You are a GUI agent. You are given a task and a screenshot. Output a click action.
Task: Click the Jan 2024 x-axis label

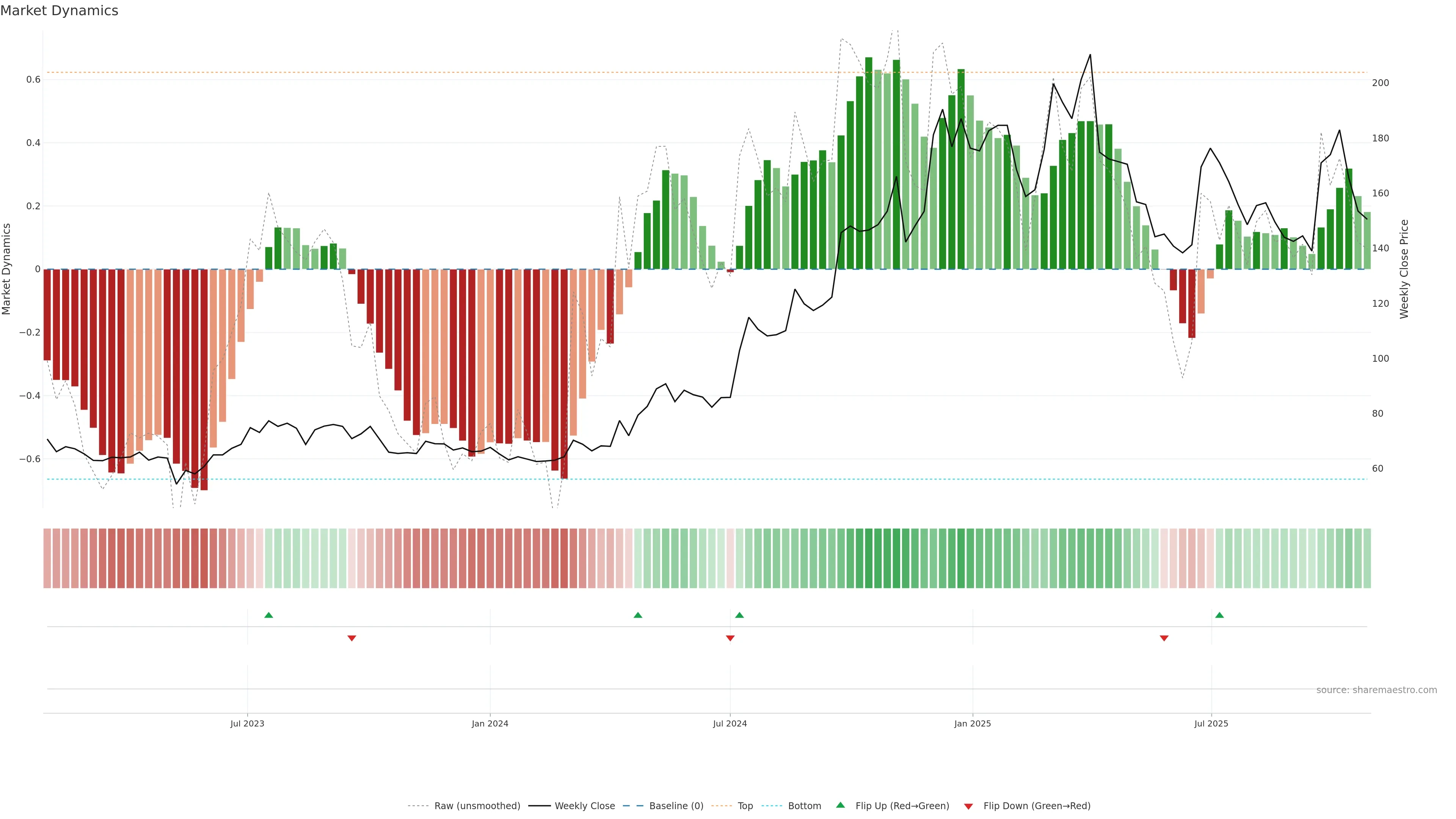pyautogui.click(x=490, y=723)
